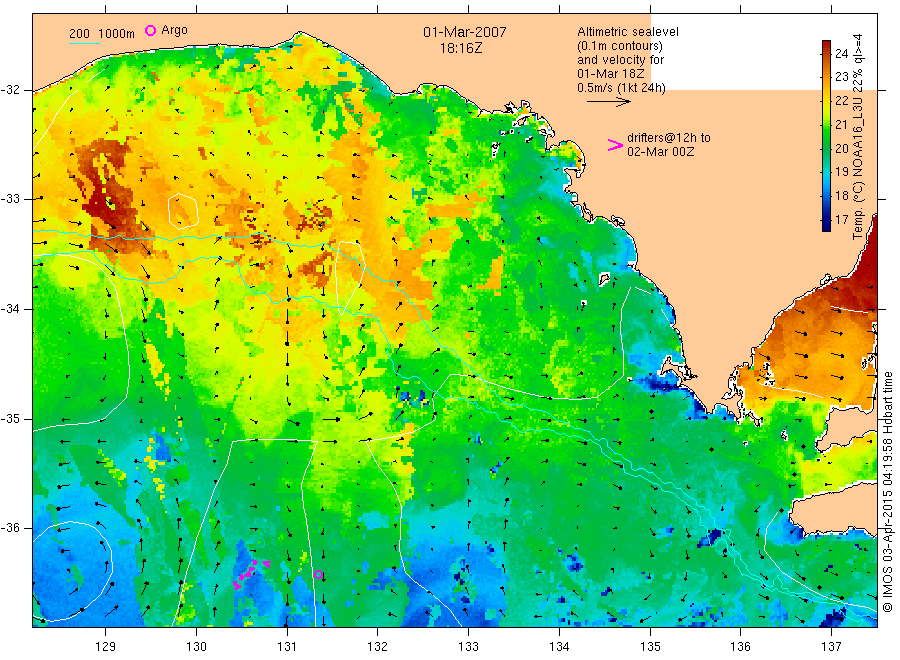Click the cyan 200 1000m isobath legend line

tap(84, 43)
